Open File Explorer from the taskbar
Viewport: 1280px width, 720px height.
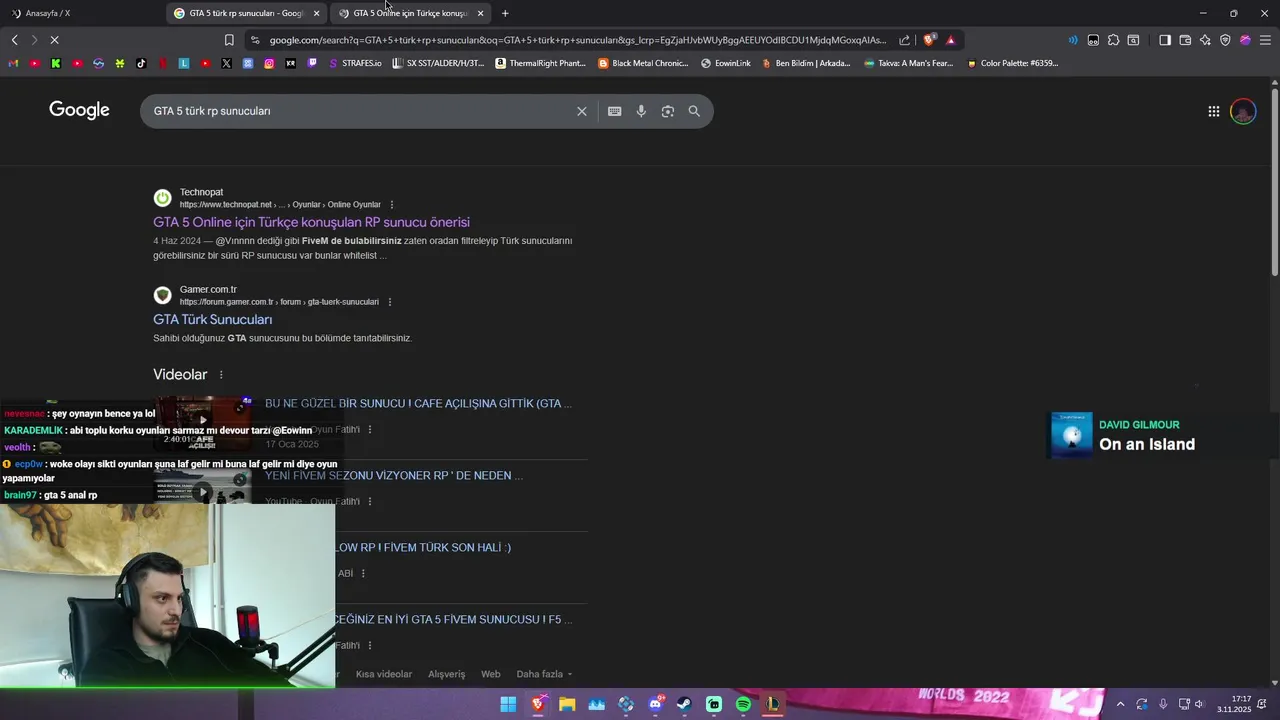pos(567,704)
